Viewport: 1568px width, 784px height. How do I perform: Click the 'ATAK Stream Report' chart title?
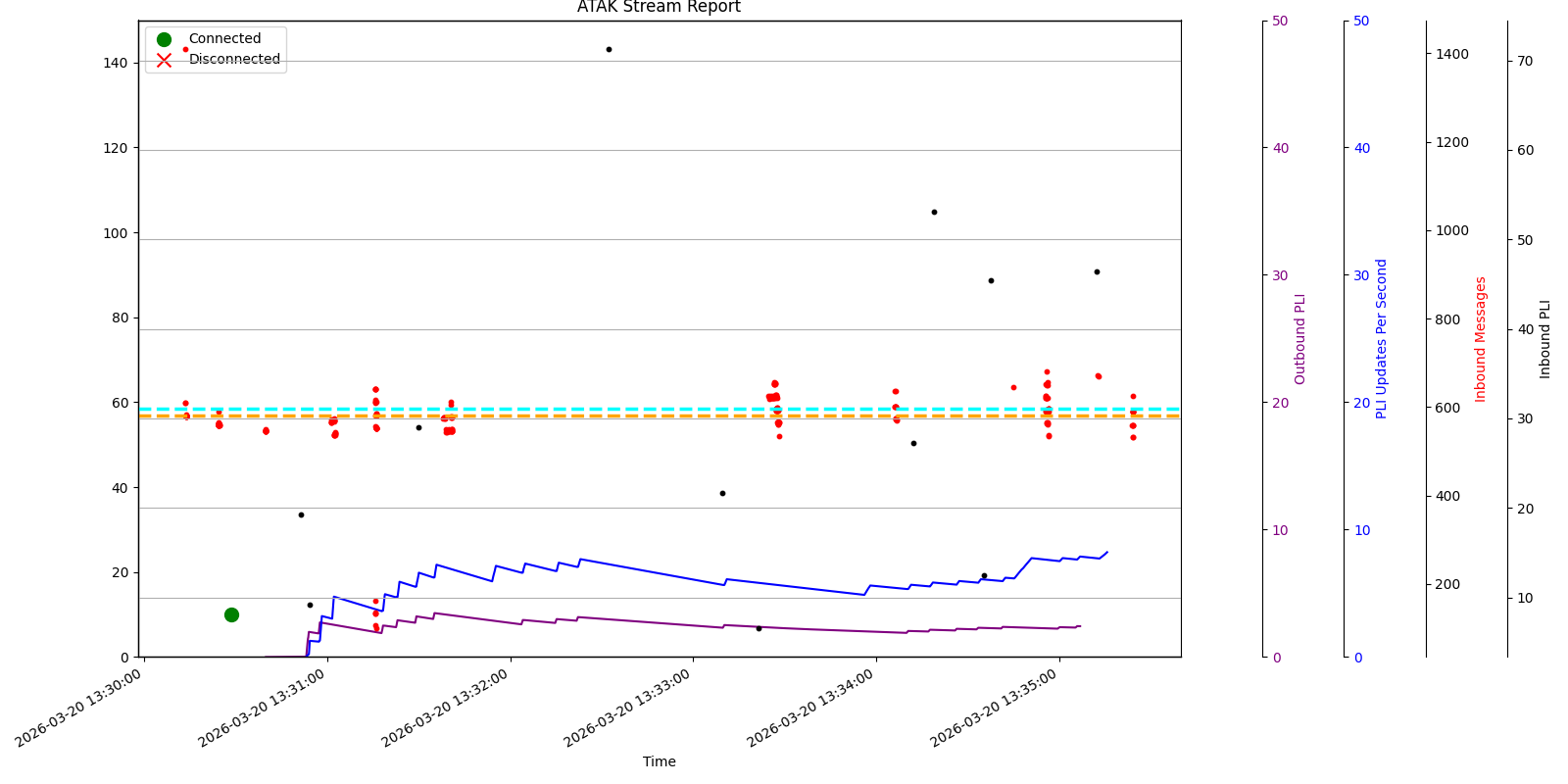click(659, 8)
